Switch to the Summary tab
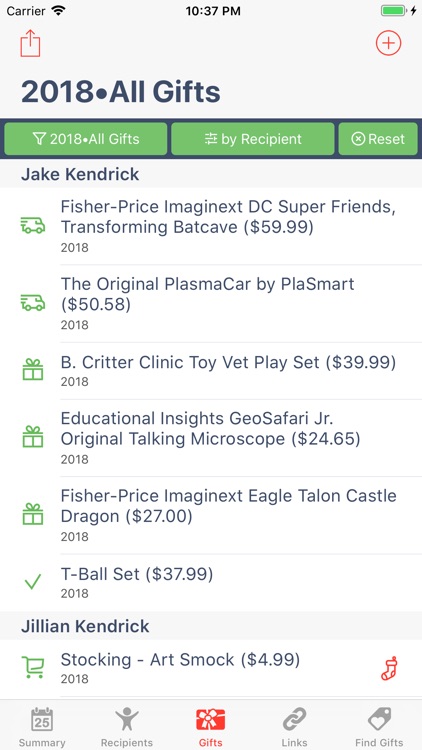This screenshot has height=750, width=422. coord(42,727)
